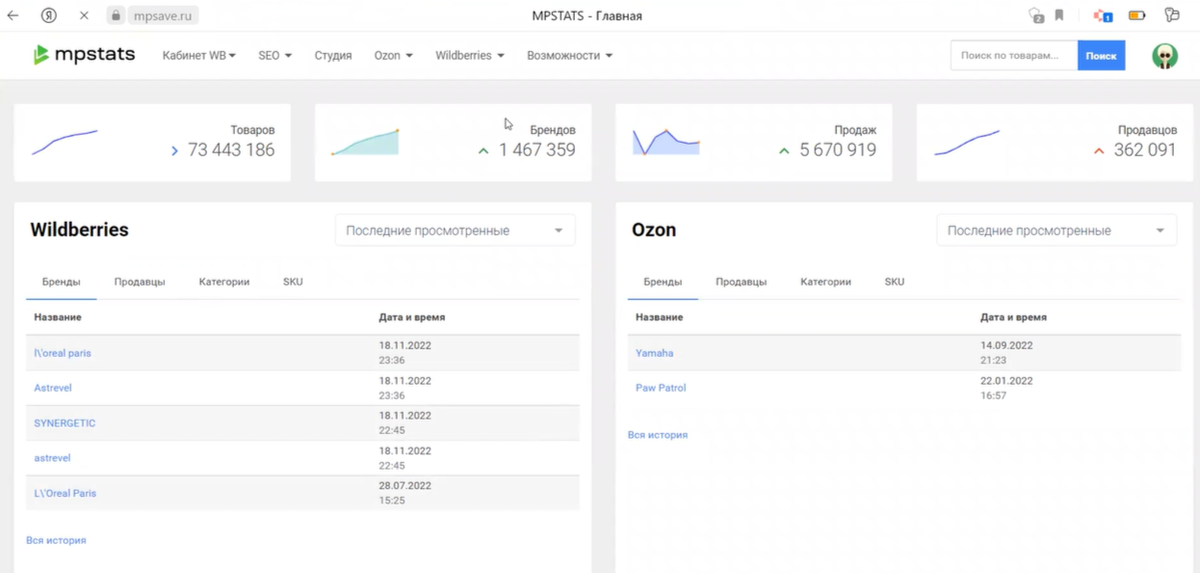1200x573 pixels.
Task: Open the l\'oreal paris brand link
Action: (x=62, y=353)
